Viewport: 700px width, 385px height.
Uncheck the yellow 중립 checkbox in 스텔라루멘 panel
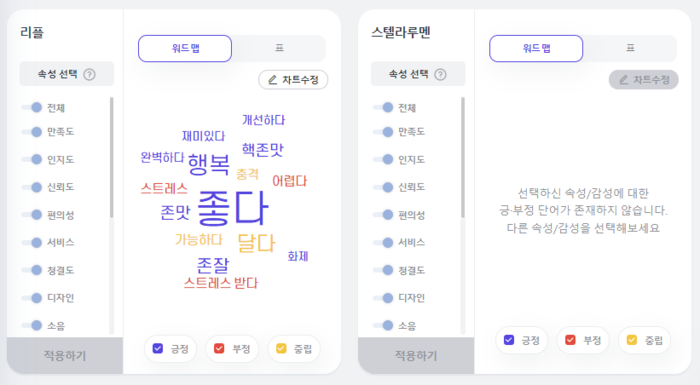pyautogui.click(x=632, y=340)
